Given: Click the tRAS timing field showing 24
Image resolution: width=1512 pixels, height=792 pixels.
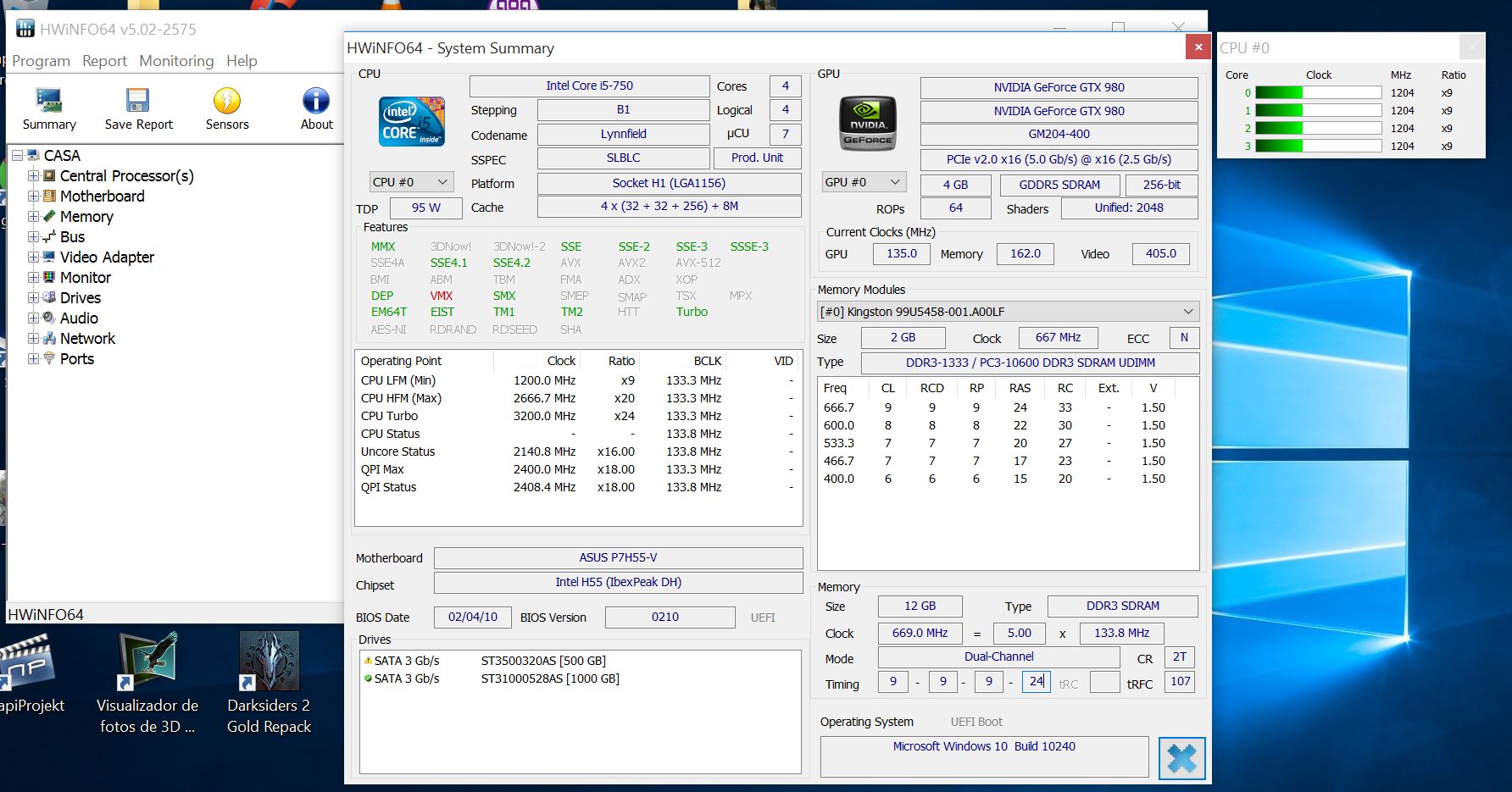Looking at the screenshot, I should [x=1036, y=681].
